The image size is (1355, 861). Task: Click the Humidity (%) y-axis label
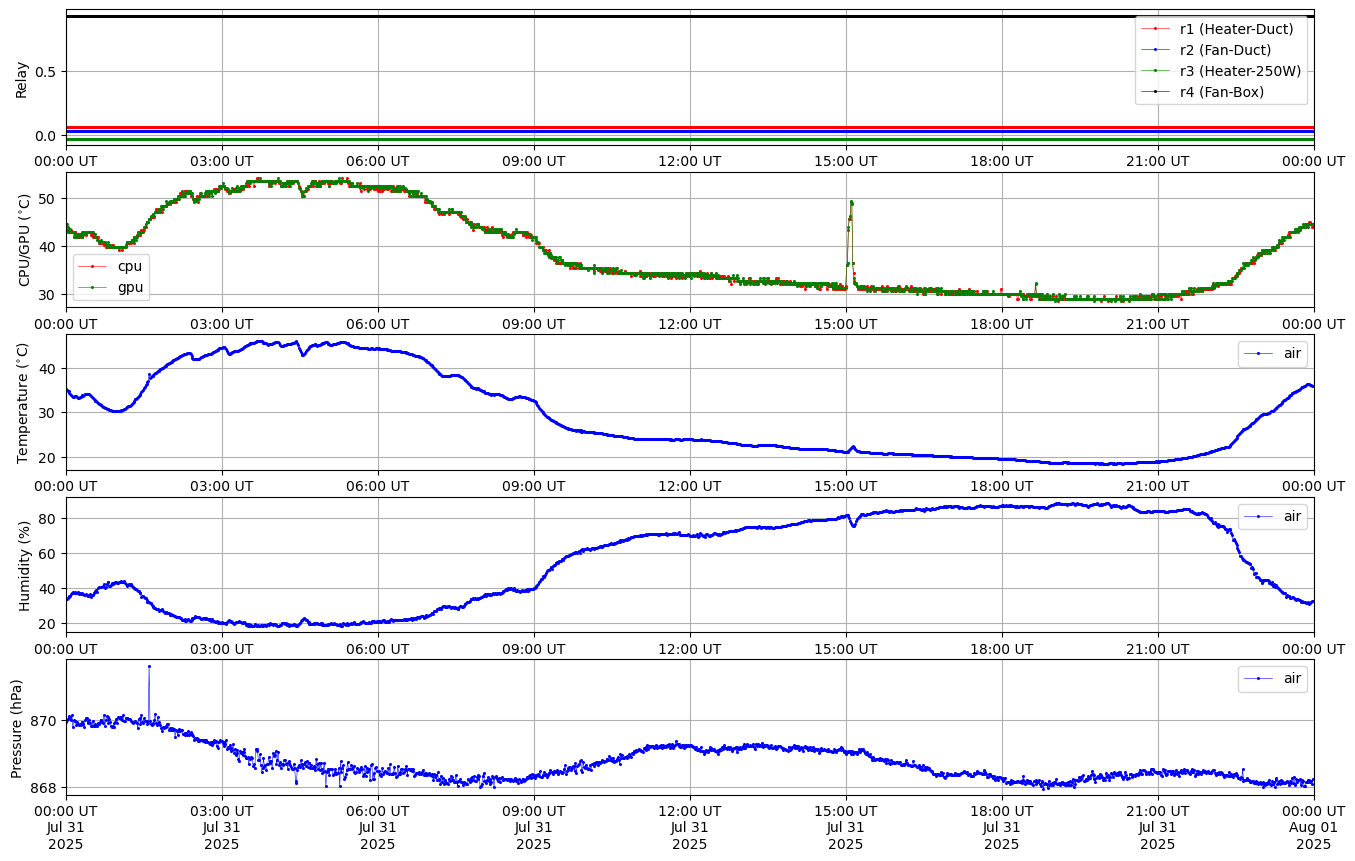click(x=24, y=564)
